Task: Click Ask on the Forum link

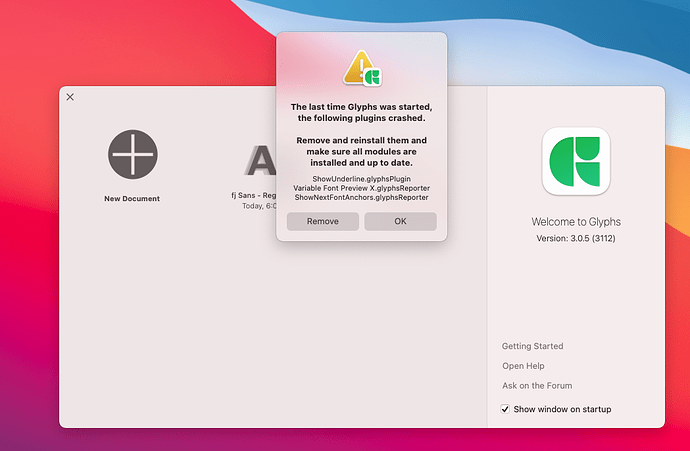Action: 537,385
